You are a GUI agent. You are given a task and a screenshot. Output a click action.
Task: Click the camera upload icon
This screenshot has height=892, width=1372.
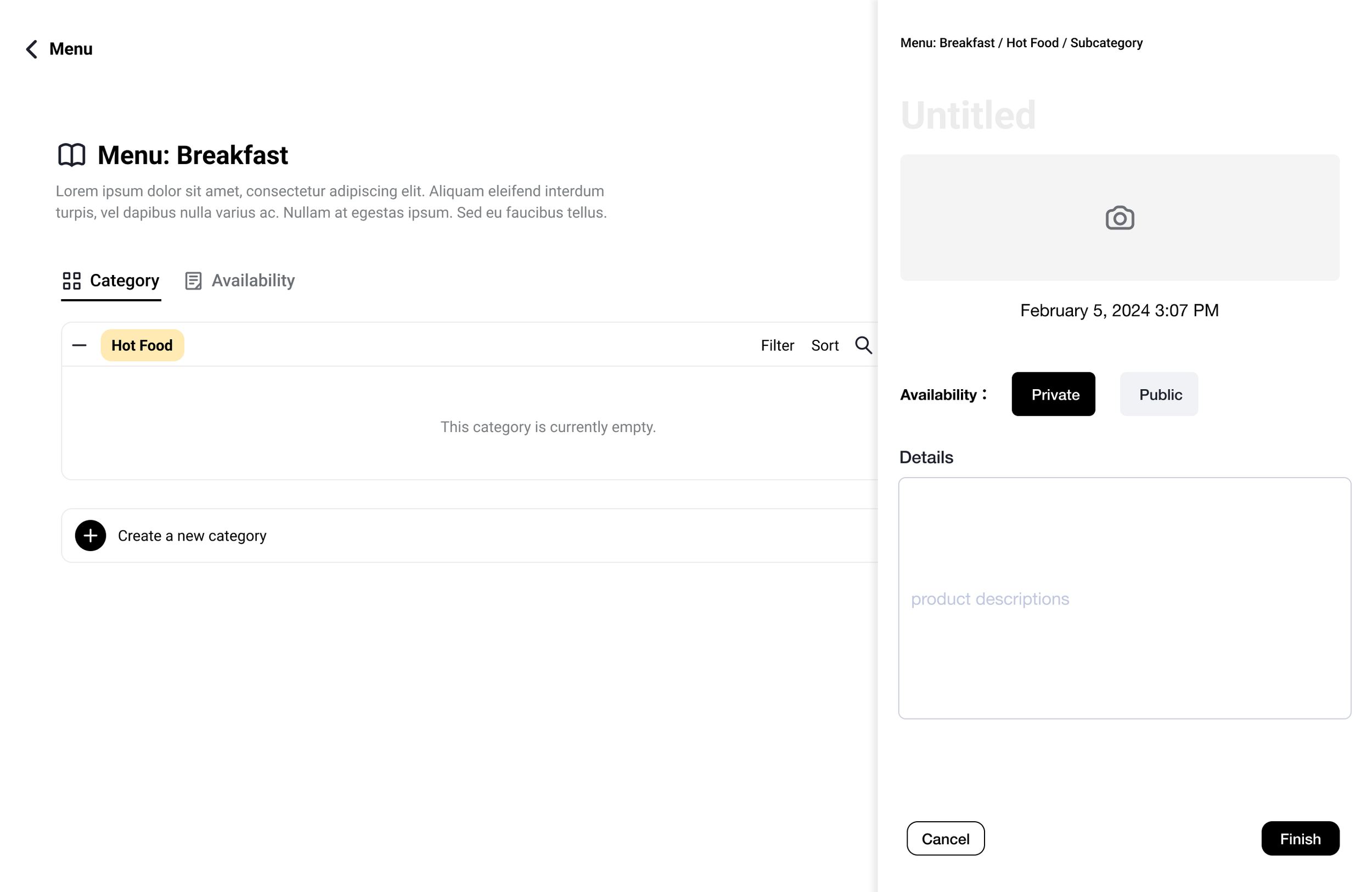(x=1120, y=218)
